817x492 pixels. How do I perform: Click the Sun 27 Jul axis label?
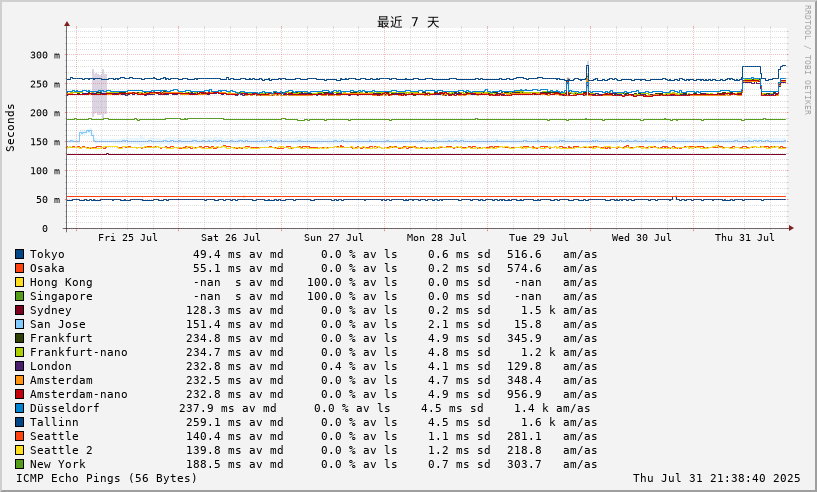click(x=333, y=238)
